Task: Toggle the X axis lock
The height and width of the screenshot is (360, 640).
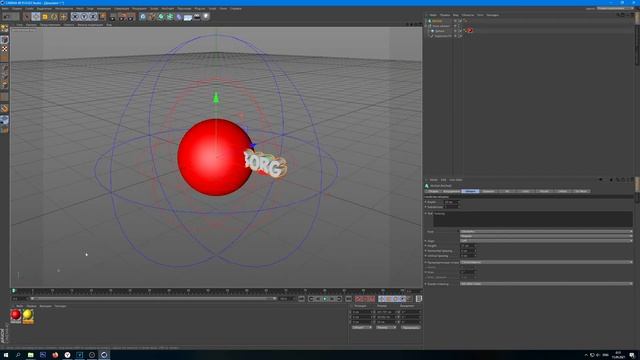Action: click(x=75, y=17)
